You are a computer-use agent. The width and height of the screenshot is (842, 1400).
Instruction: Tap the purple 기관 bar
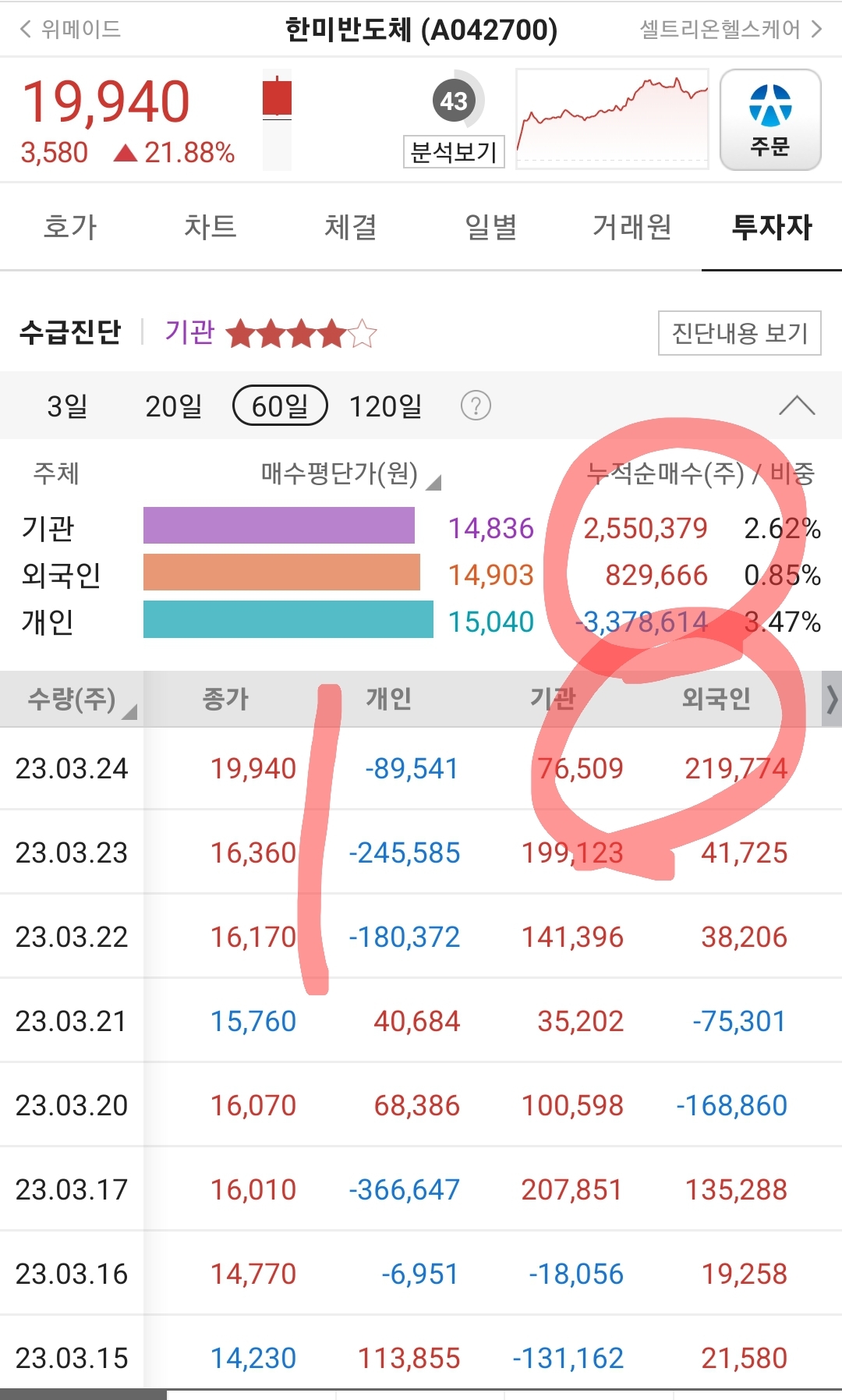point(279,525)
